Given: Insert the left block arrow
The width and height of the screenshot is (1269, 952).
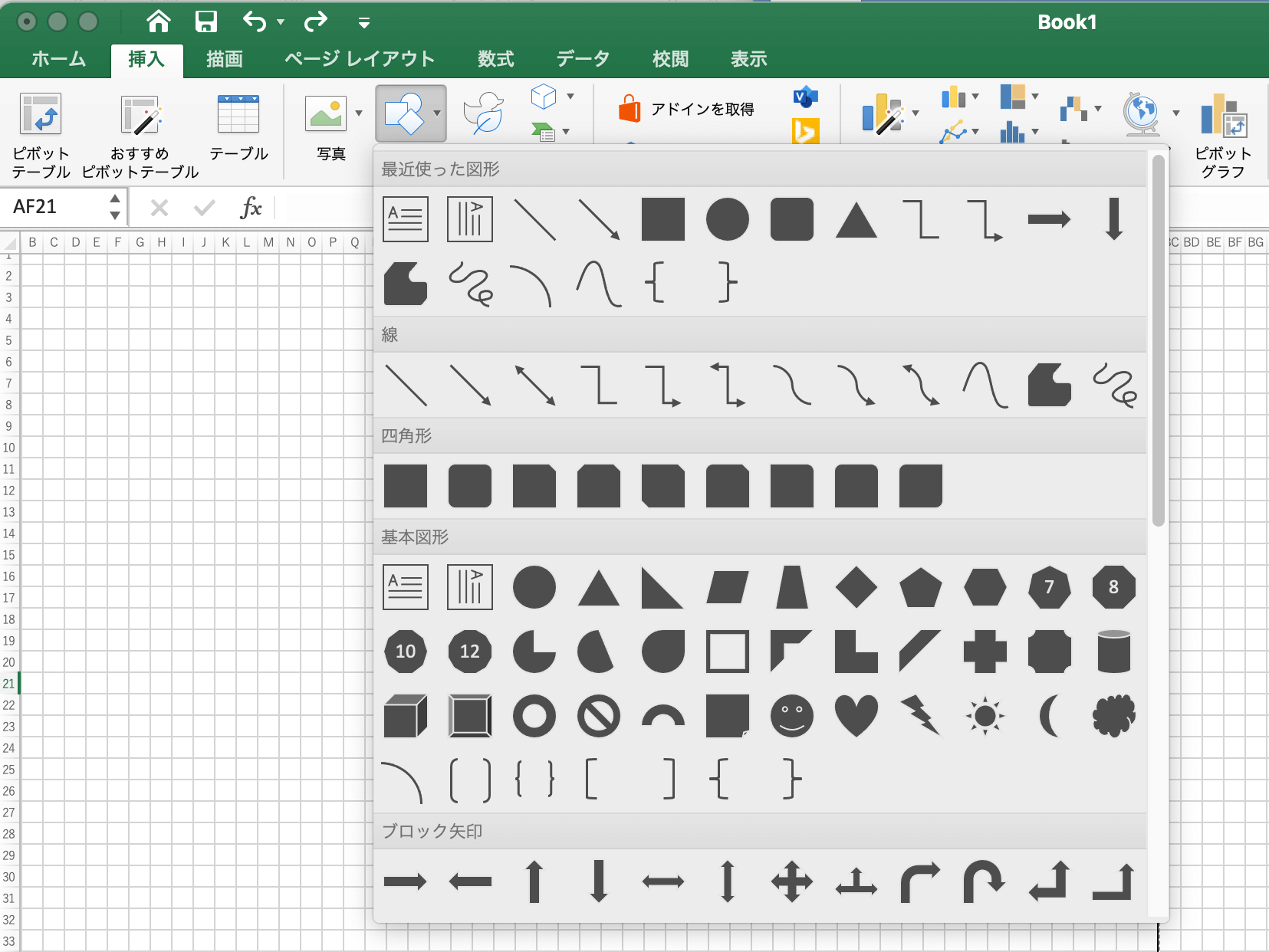Looking at the screenshot, I should pyautogui.click(x=470, y=881).
